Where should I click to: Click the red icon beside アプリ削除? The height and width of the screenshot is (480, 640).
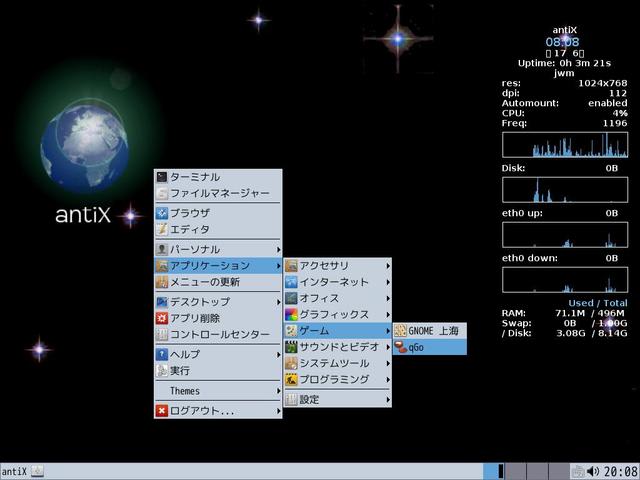pos(162,318)
